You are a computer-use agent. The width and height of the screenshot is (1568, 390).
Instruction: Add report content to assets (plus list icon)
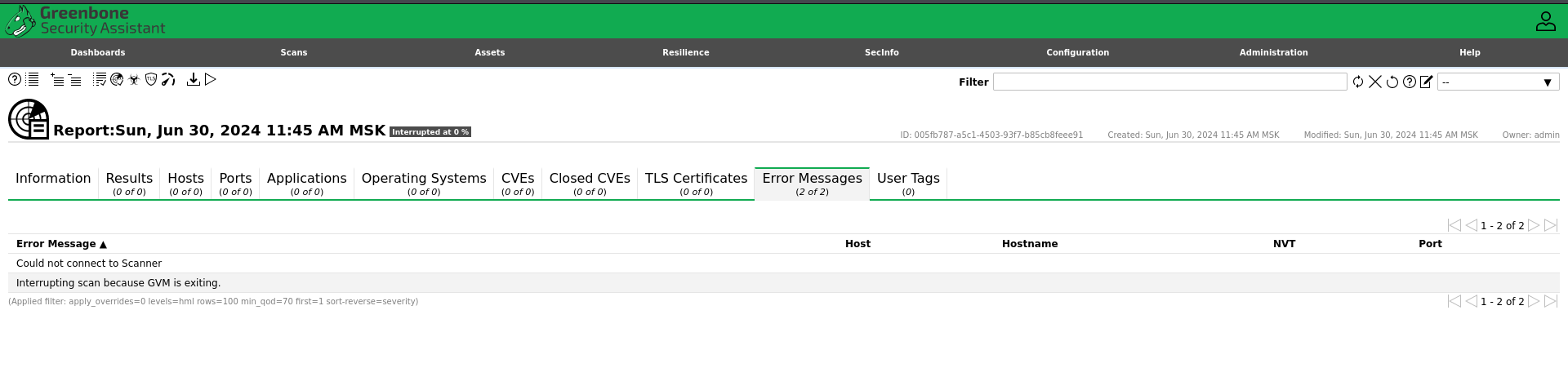57,79
